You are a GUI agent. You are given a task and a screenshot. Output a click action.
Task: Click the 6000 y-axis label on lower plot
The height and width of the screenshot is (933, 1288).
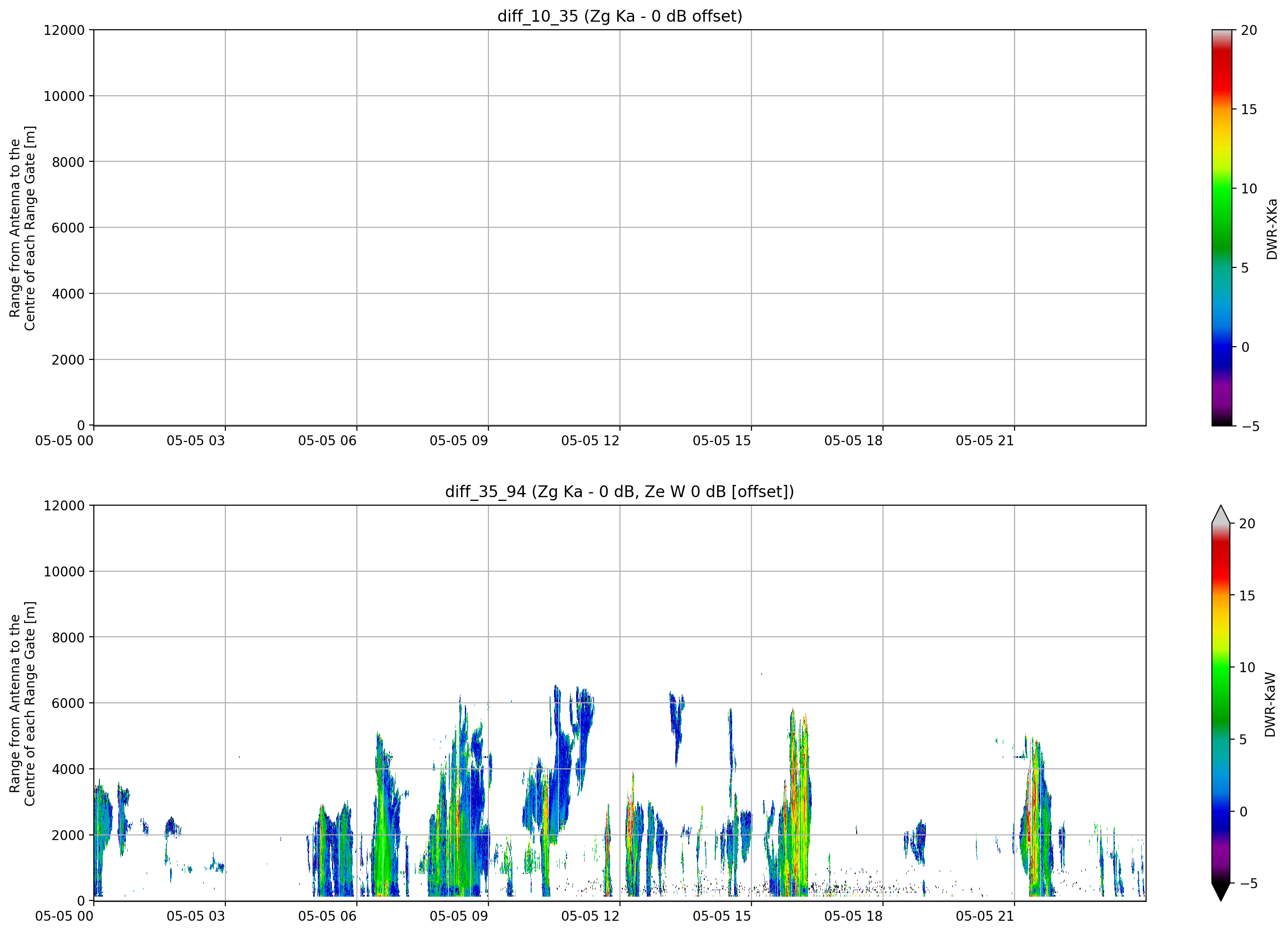coord(68,703)
